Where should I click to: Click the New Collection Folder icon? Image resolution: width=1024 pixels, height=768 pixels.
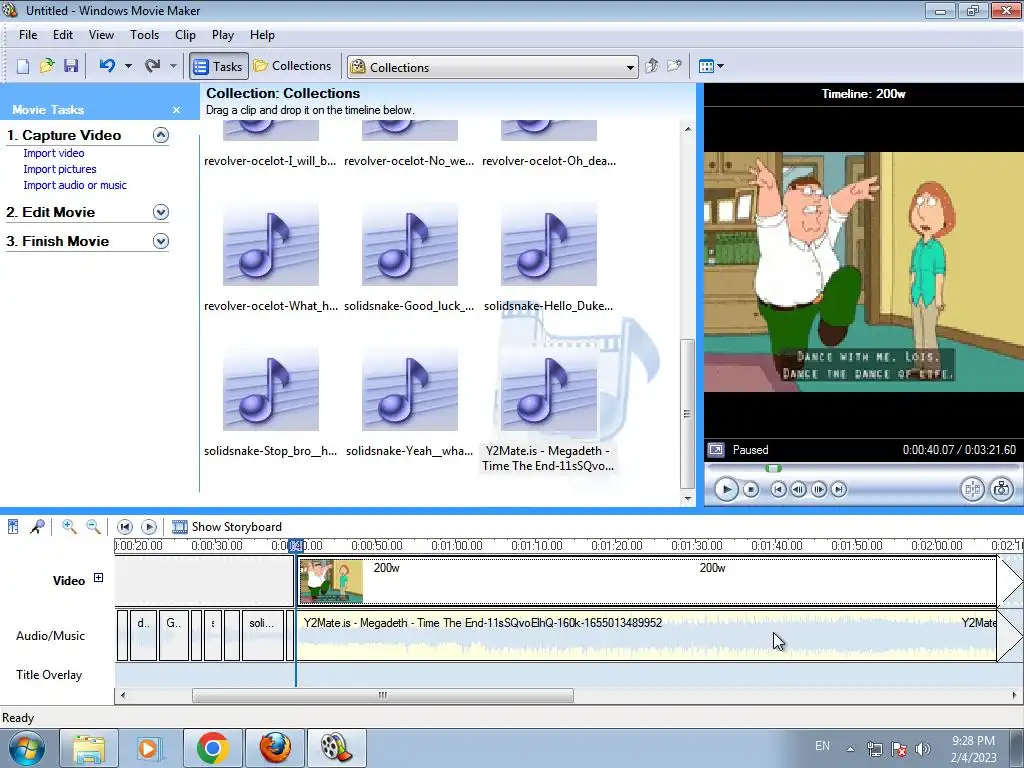point(674,66)
